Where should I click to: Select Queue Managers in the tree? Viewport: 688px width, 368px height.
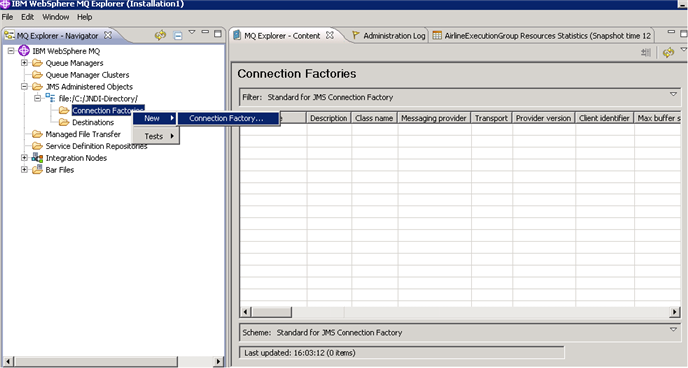(75, 63)
